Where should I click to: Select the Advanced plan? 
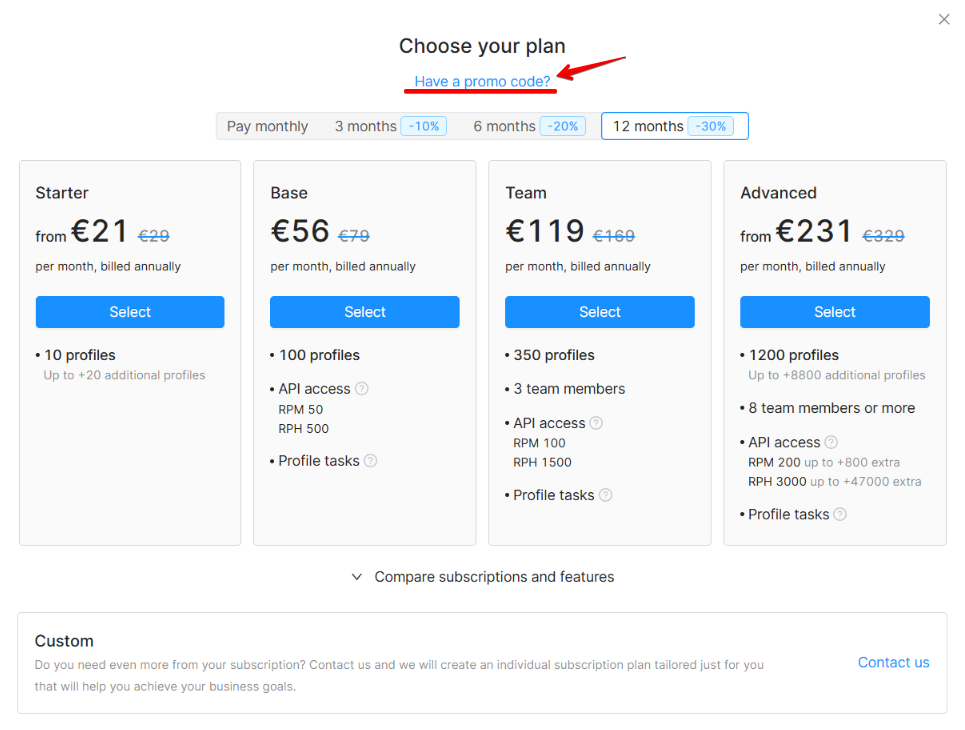pyautogui.click(x=835, y=312)
